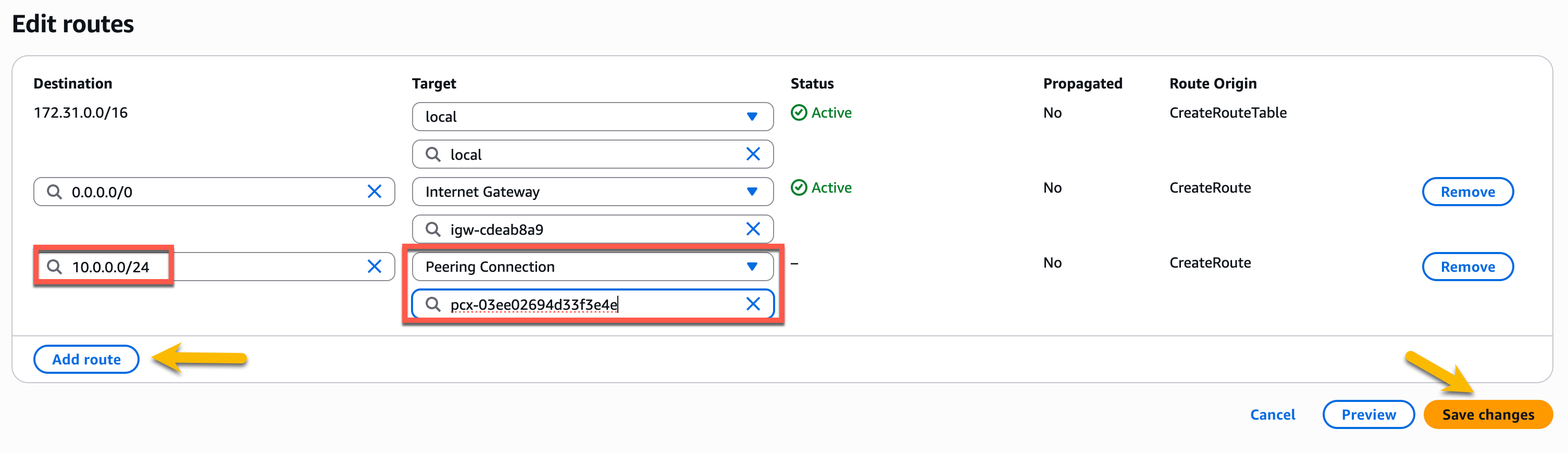Click search icon in 10.0.0.0/24 destination field

(x=55, y=267)
